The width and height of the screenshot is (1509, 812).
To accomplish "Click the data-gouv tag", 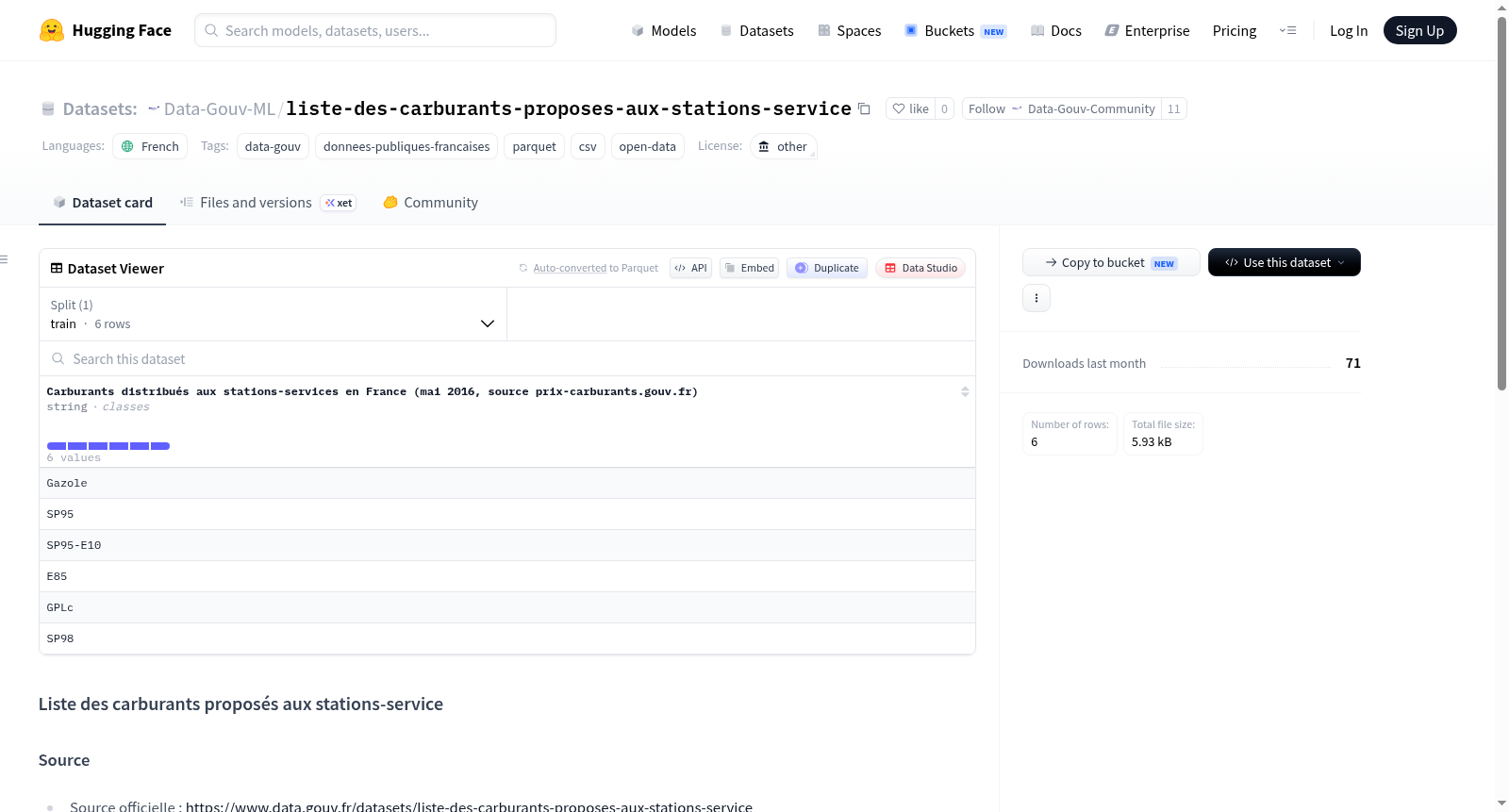I will pyautogui.click(x=273, y=146).
